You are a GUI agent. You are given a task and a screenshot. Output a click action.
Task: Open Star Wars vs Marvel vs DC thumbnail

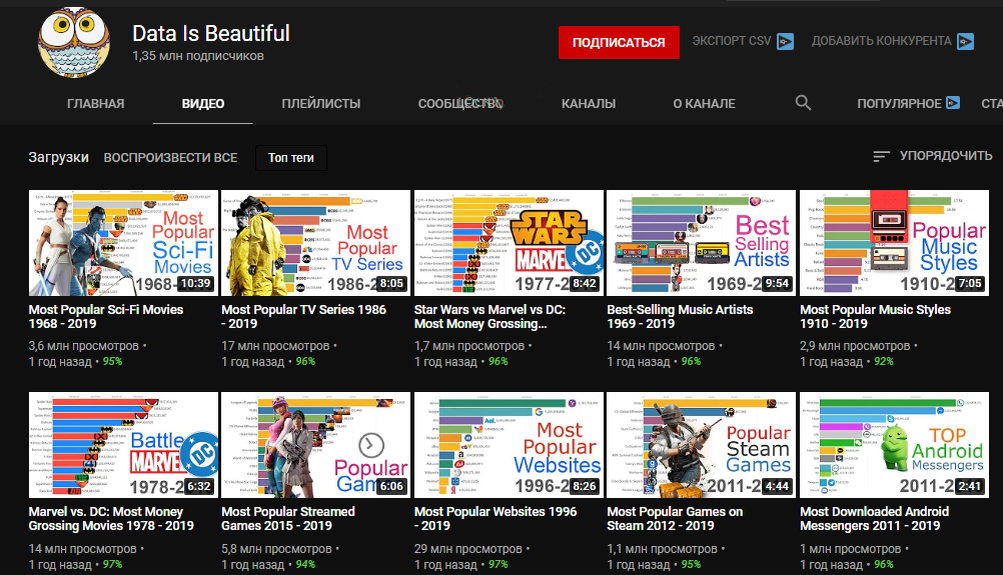pyautogui.click(x=509, y=243)
